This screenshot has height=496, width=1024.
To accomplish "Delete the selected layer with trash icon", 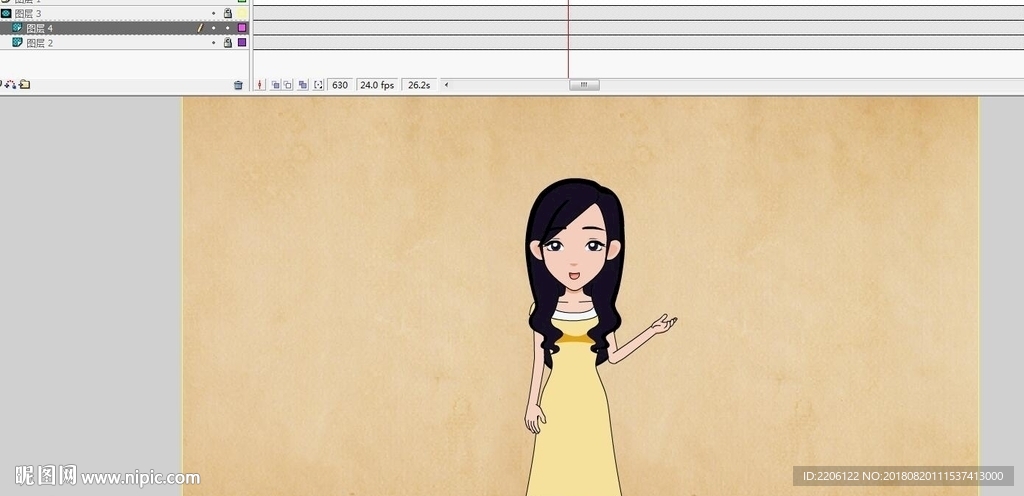I will pyautogui.click(x=238, y=85).
